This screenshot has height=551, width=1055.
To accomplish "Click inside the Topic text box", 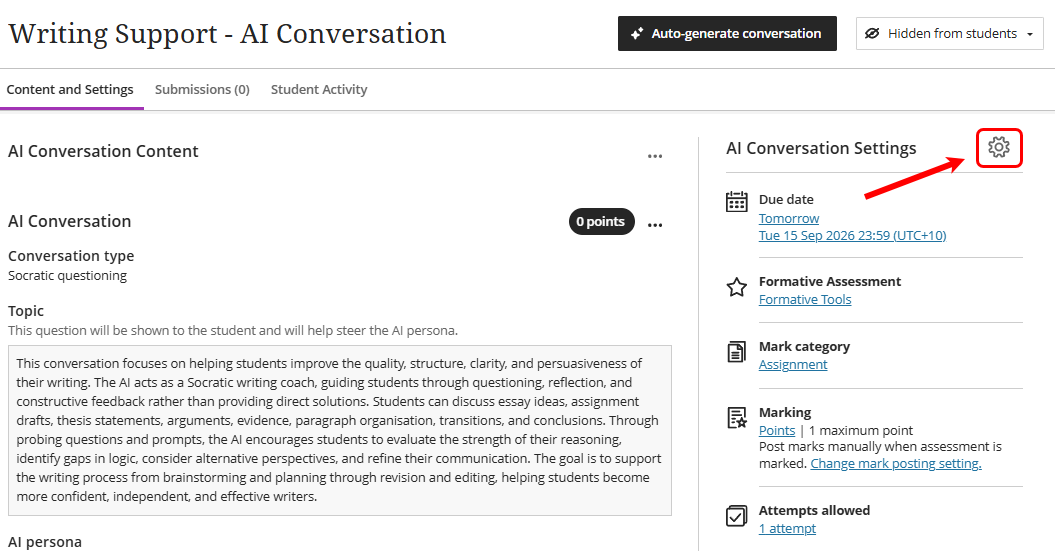I will (340, 430).
